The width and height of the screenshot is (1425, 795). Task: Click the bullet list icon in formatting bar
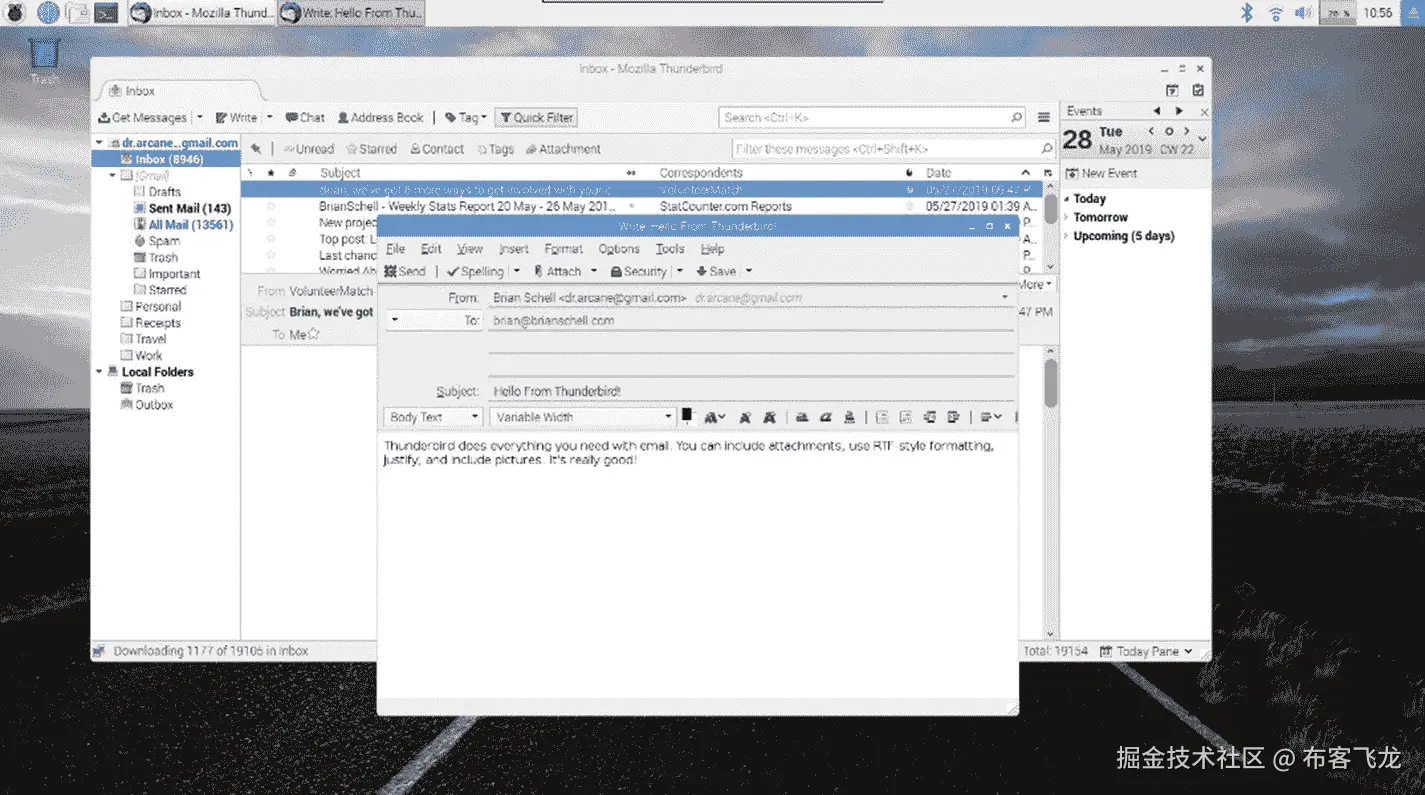[x=881, y=417]
